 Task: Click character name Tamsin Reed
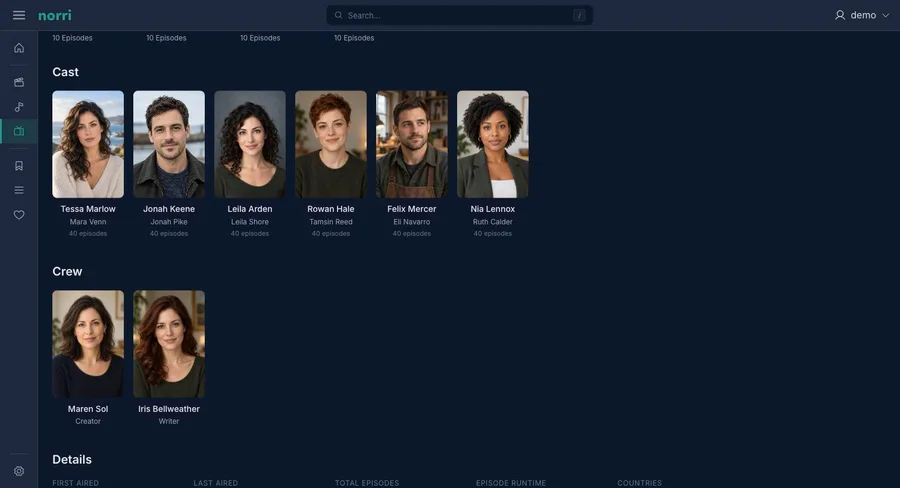point(331,222)
